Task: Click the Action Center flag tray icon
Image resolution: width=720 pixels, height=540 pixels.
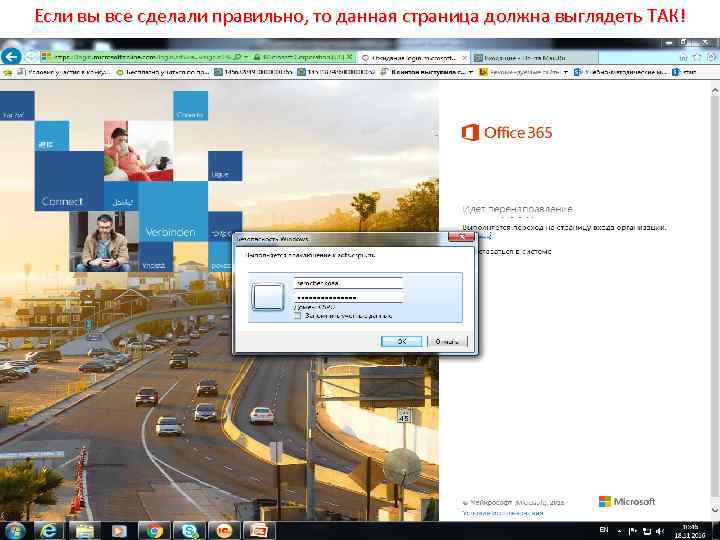Action: [633, 531]
